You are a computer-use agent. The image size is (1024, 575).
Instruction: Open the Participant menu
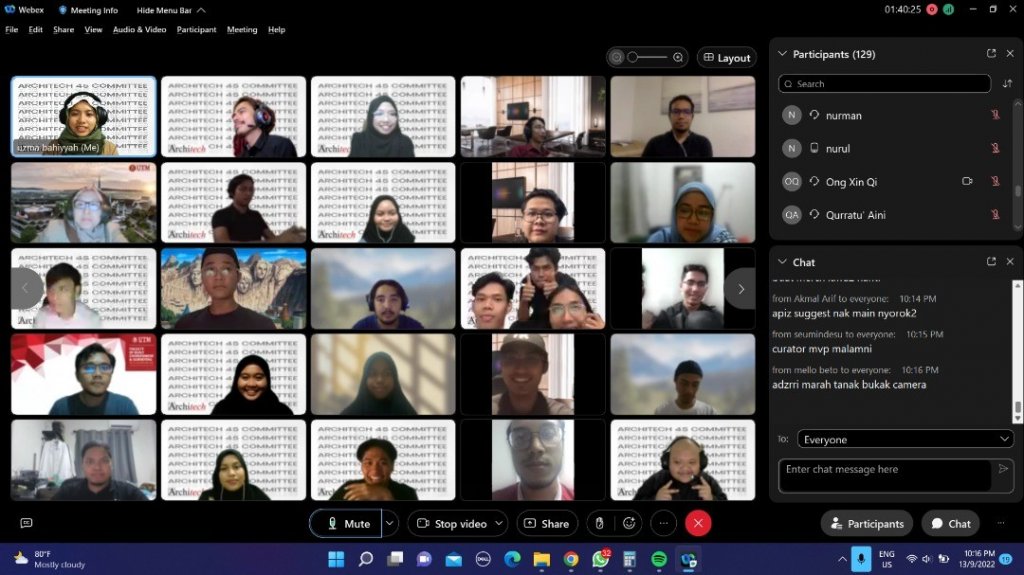click(196, 30)
